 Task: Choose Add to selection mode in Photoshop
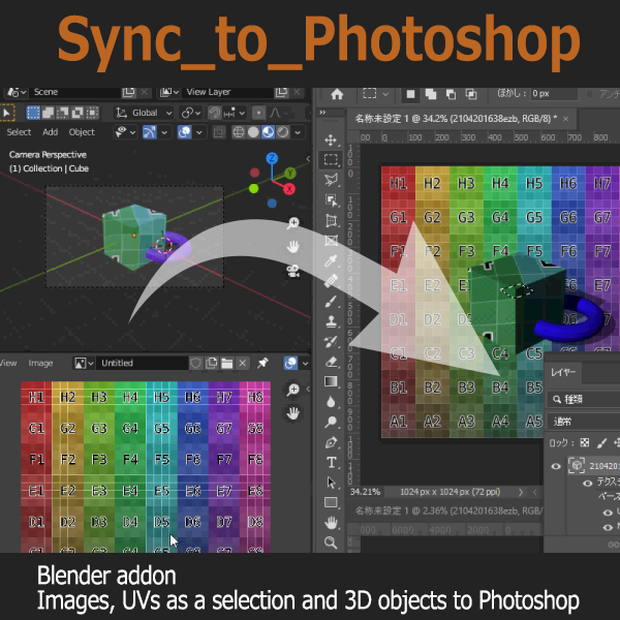(431, 94)
